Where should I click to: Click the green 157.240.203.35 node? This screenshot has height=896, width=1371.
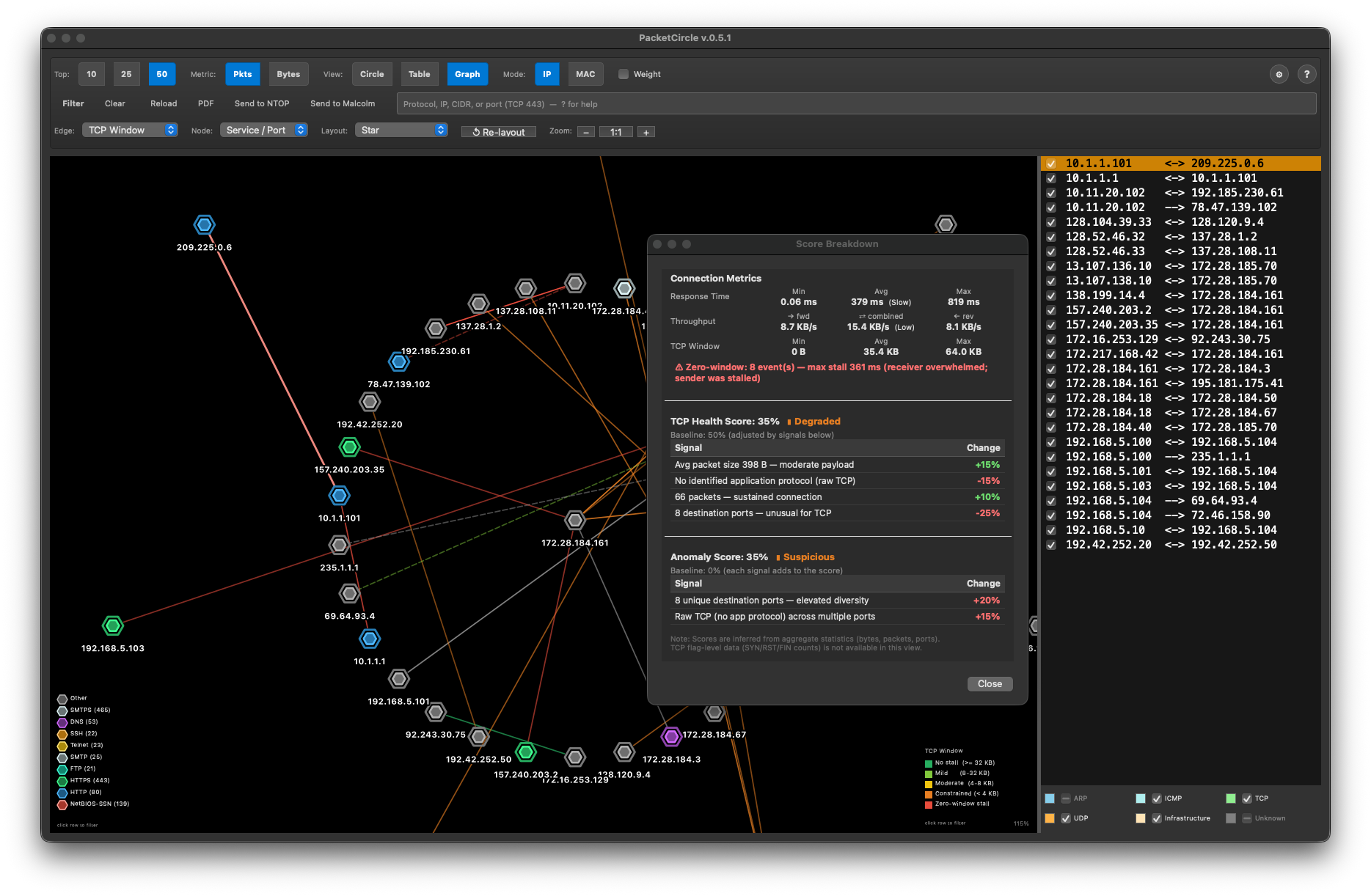coord(349,447)
